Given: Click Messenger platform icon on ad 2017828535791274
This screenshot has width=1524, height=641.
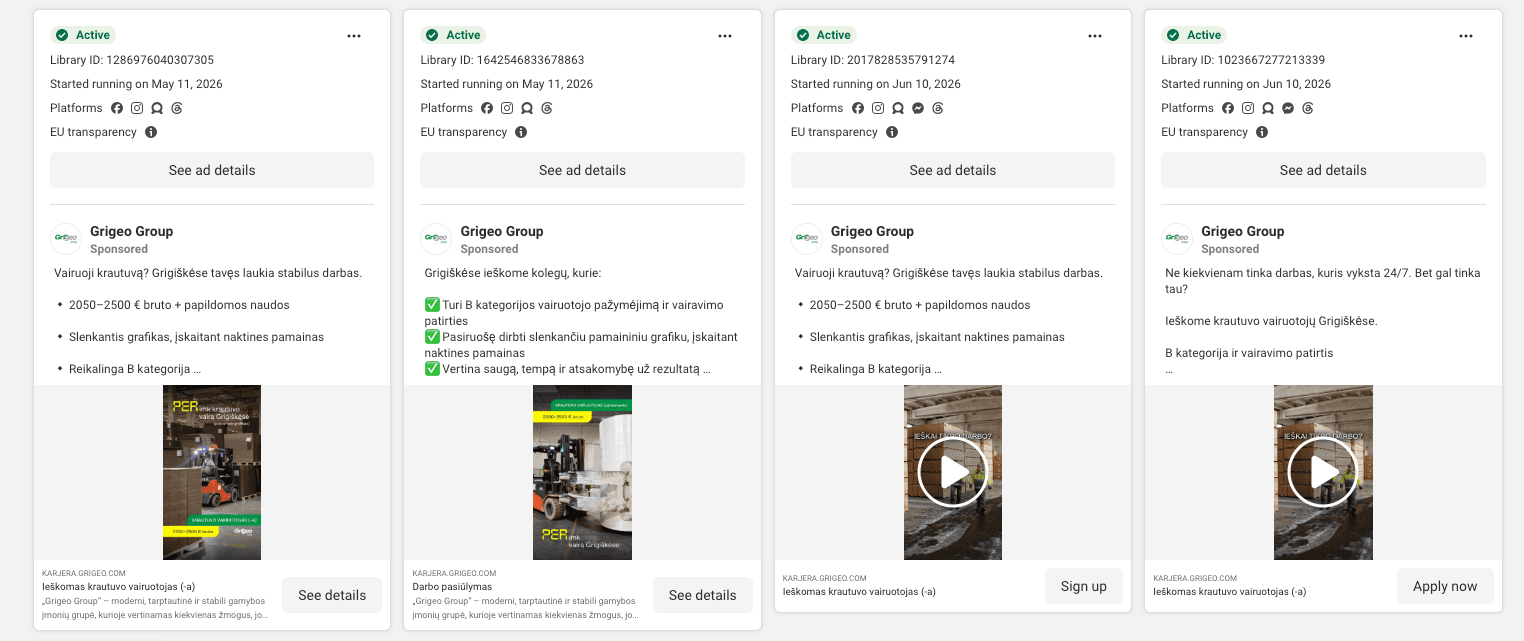Looking at the screenshot, I should pyautogui.click(x=918, y=108).
